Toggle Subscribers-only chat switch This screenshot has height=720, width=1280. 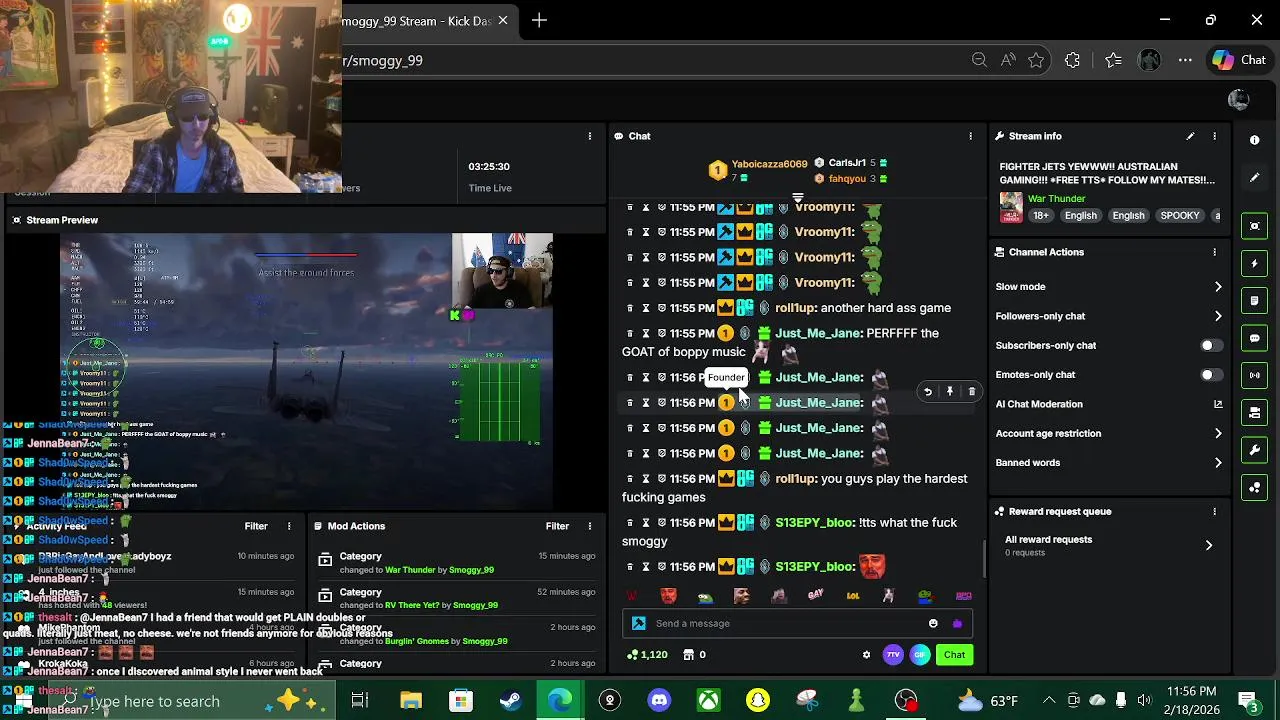pos(1210,345)
